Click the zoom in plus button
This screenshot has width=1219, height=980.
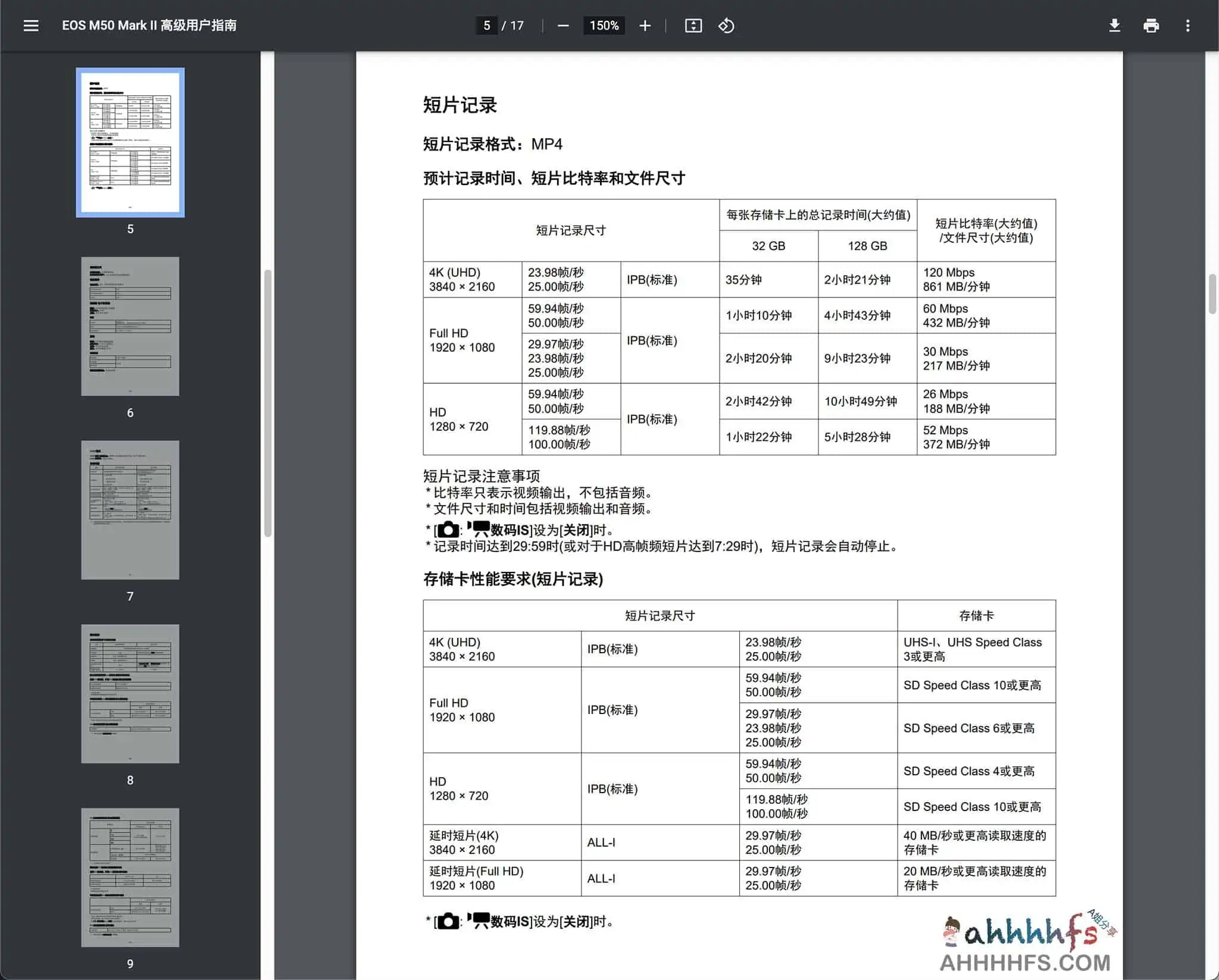(645, 26)
